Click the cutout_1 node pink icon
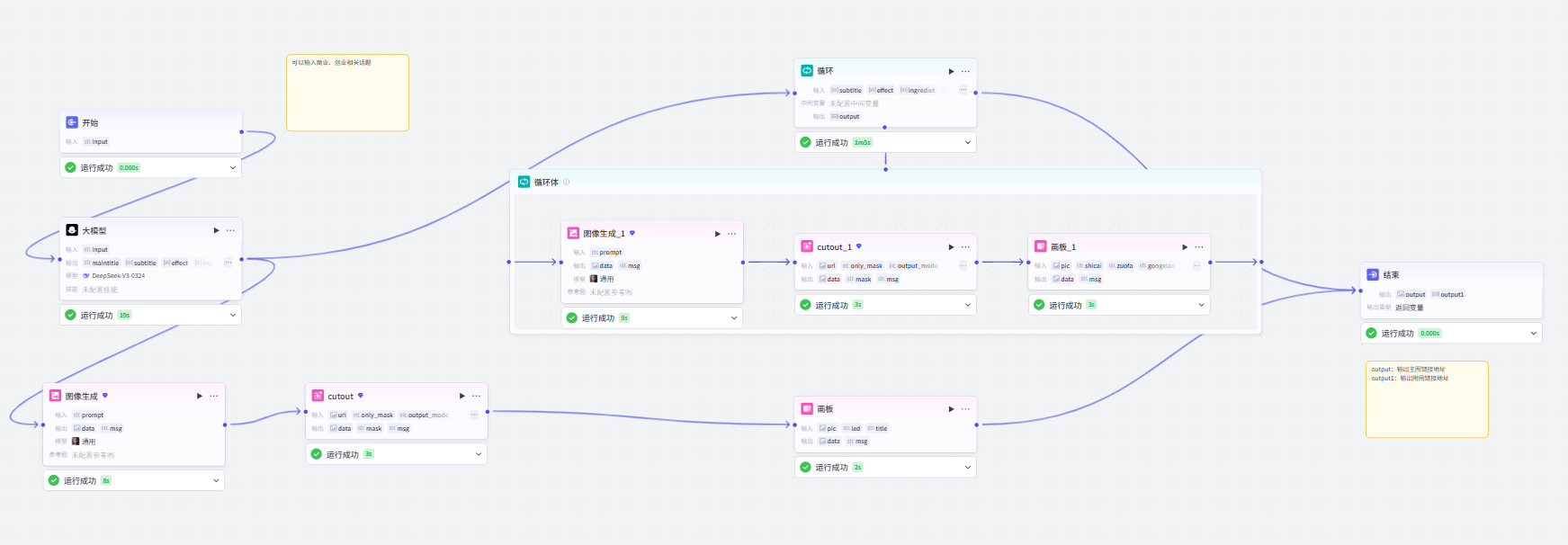Viewport: 1568px width, 545px height. pos(807,246)
